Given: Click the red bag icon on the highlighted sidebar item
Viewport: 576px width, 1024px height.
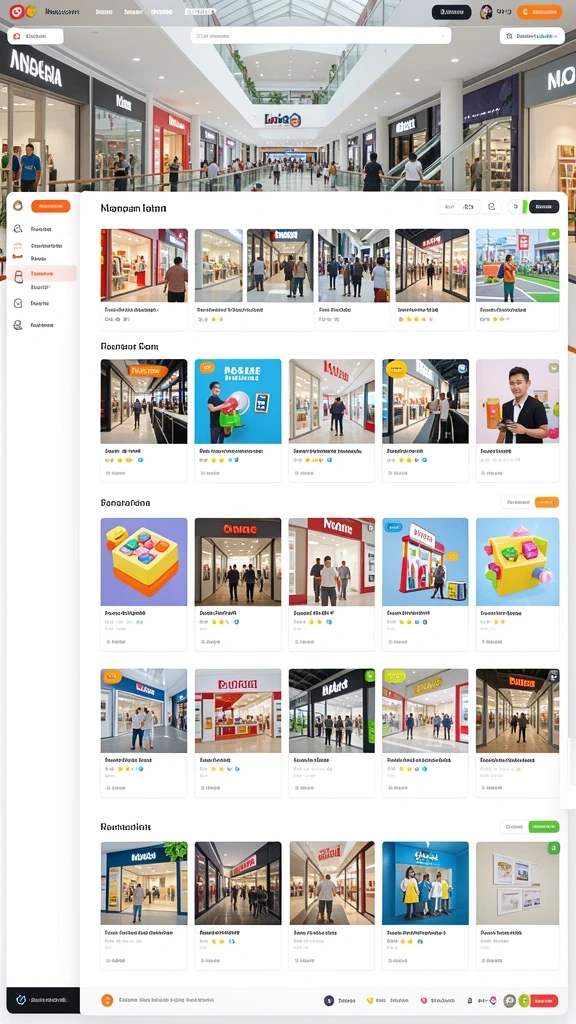Looking at the screenshot, I should pyautogui.click(x=19, y=276).
